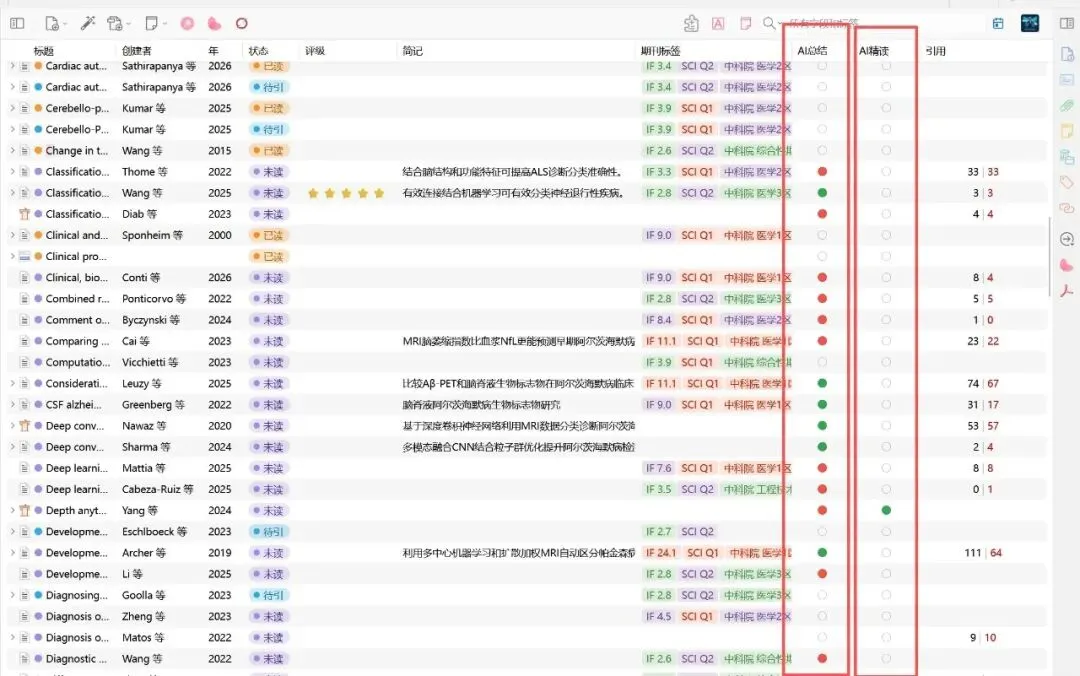Click the dark ring toolbar icon

click(241, 23)
